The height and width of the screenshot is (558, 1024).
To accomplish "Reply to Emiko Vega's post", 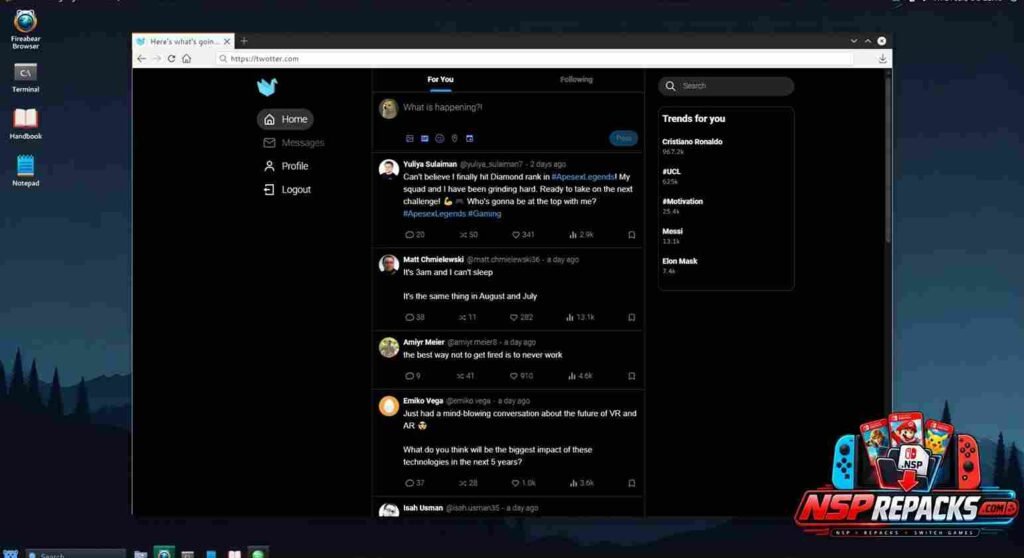I will pos(415,484).
